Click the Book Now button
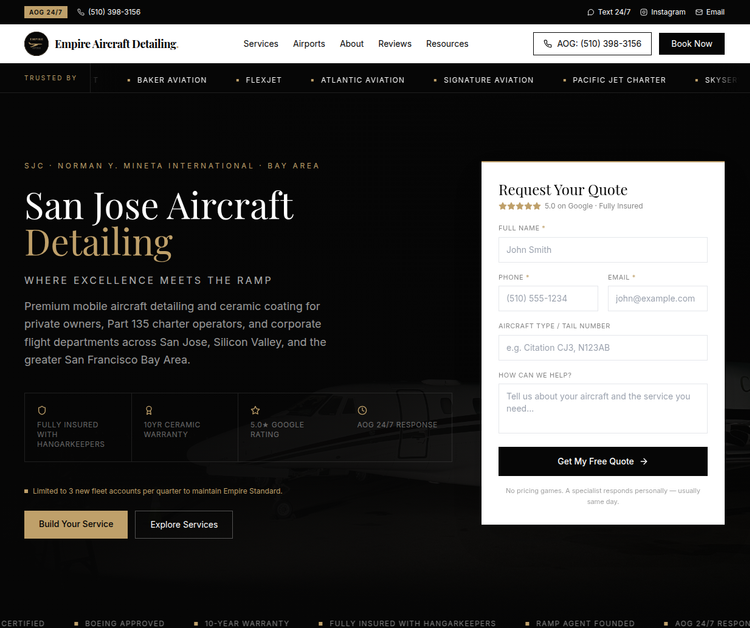This screenshot has width=750, height=628. (692, 44)
